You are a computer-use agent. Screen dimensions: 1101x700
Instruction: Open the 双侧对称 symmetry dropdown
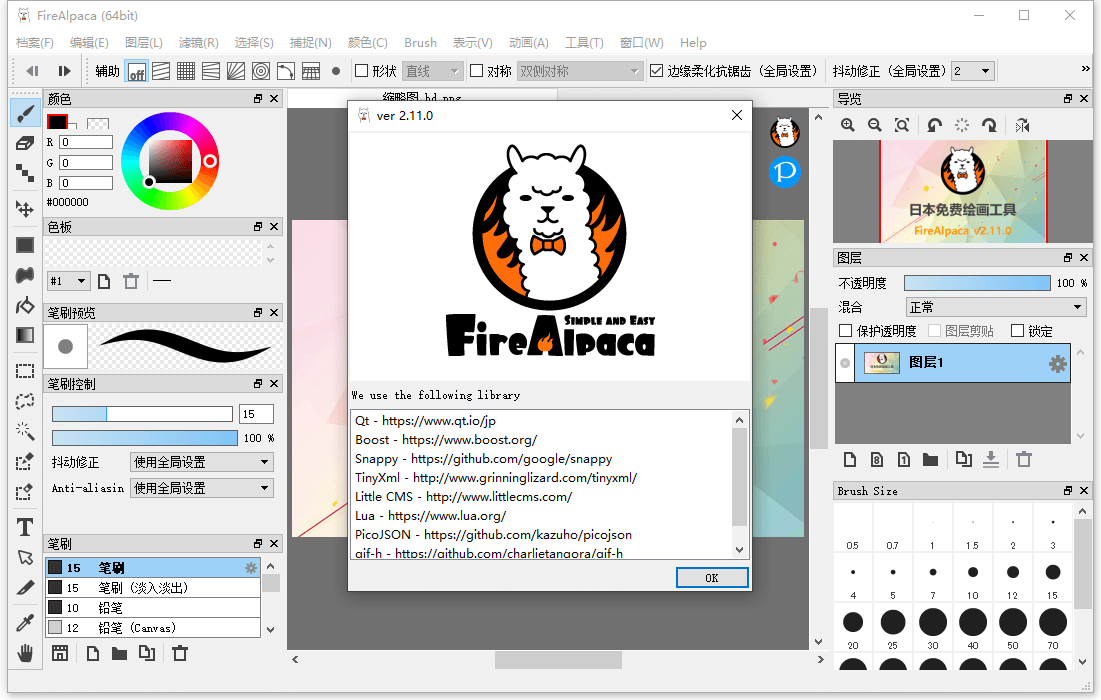tap(580, 71)
